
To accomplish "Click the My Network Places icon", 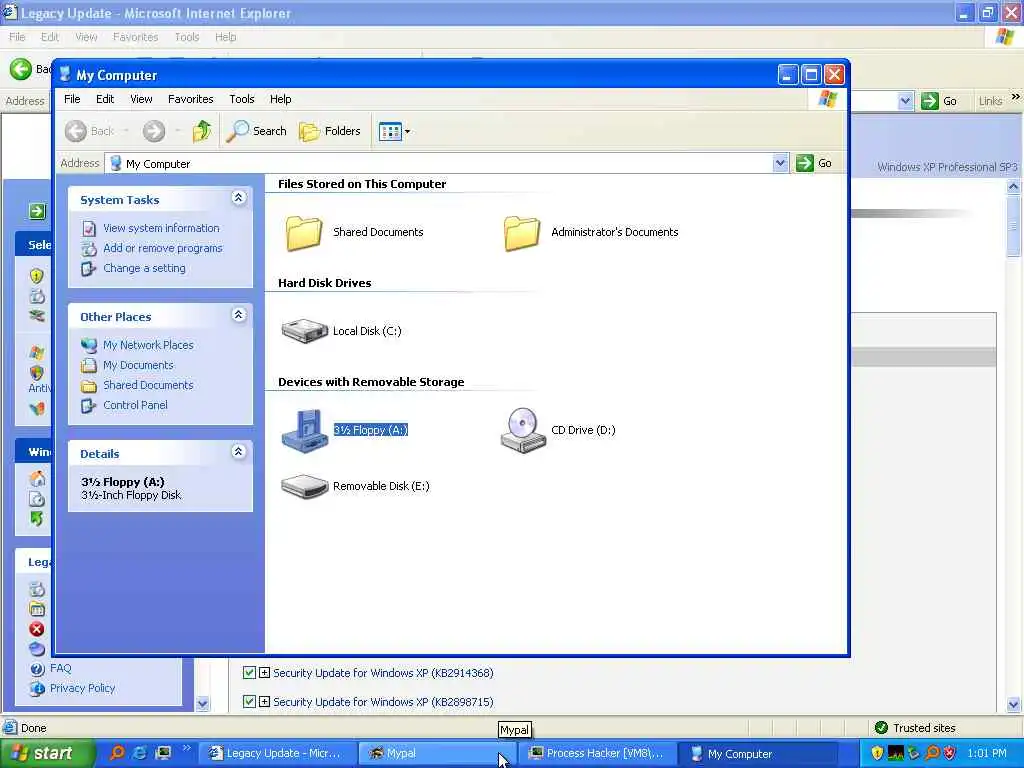I will [x=89, y=345].
